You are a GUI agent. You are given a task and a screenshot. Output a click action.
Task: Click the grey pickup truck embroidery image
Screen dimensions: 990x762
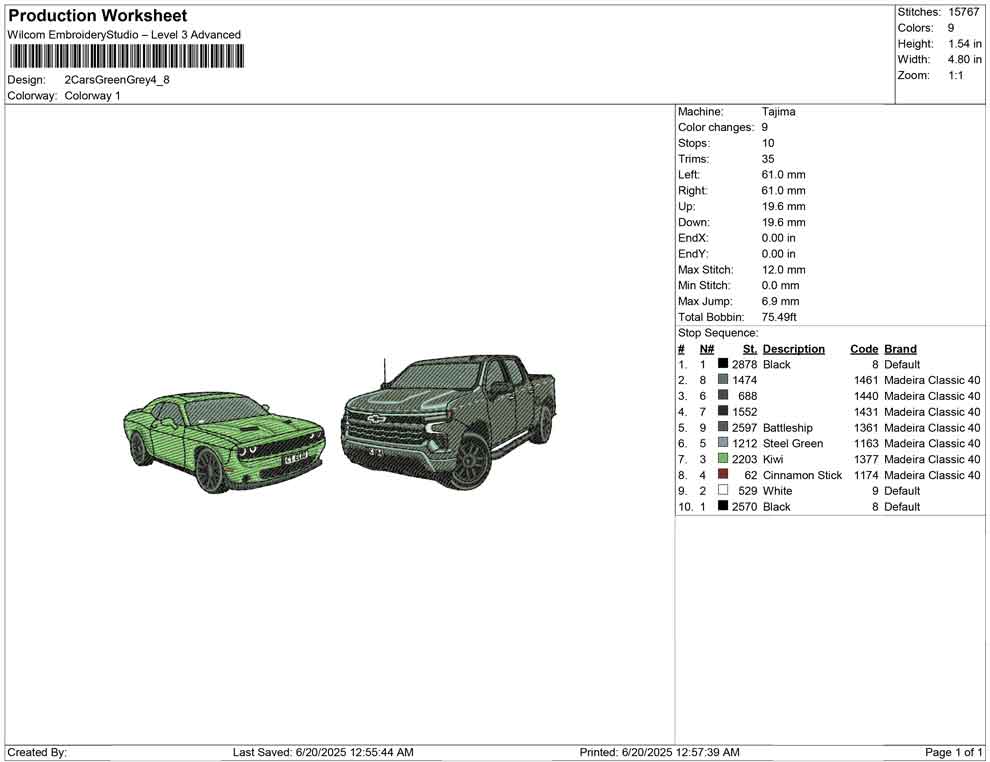point(449,422)
